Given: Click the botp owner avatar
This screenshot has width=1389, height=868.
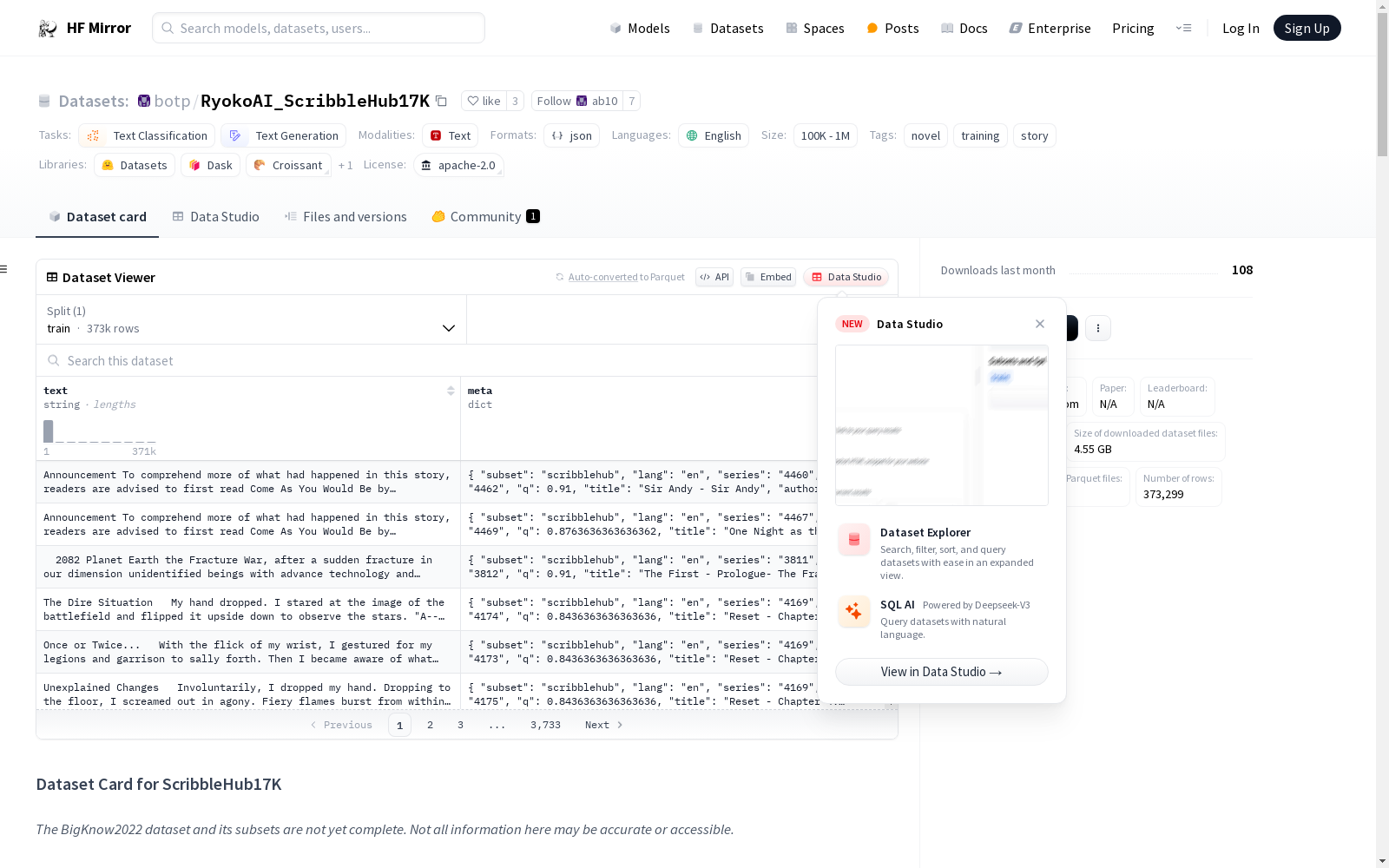Looking at the screenshot, I should pos(144,102).
